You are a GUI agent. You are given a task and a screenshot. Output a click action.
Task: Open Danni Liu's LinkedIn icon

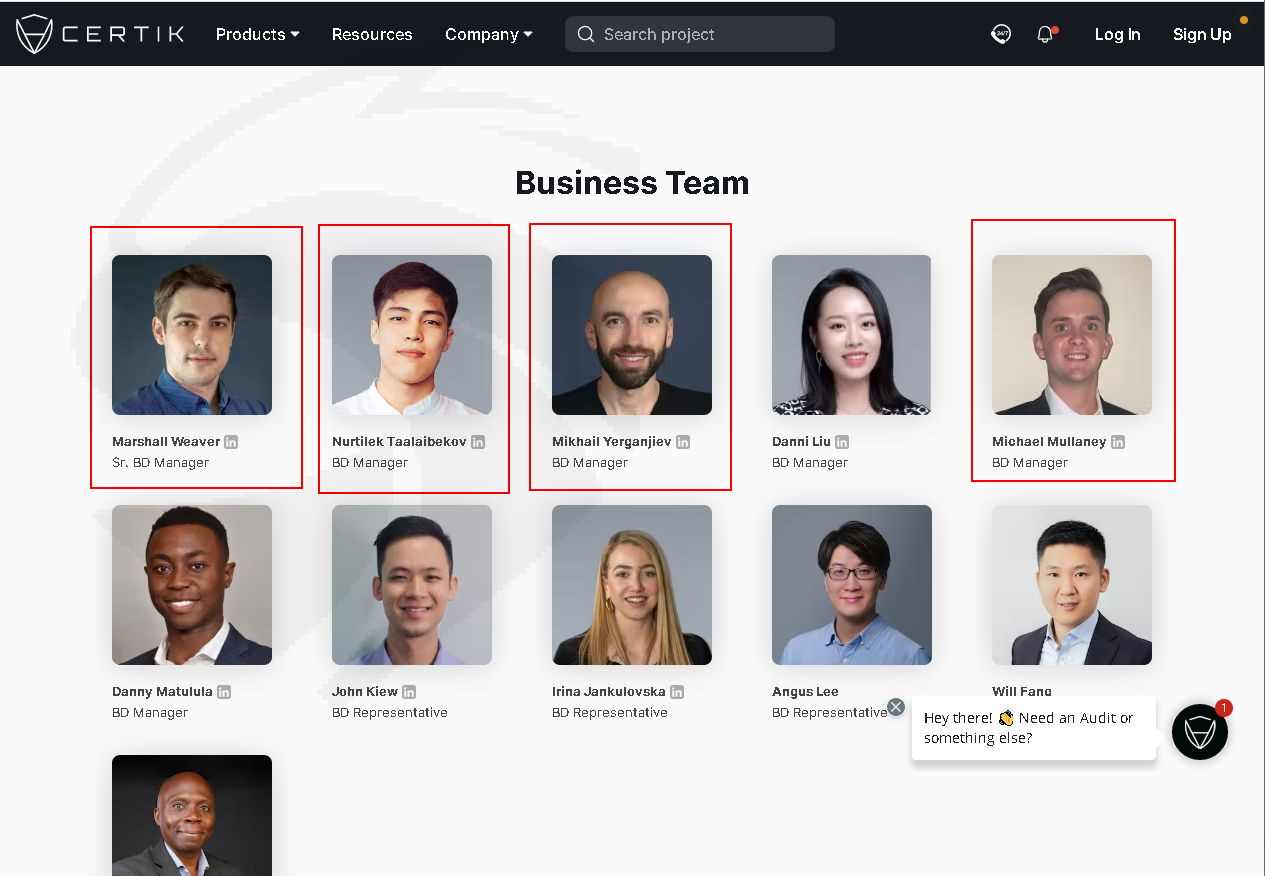(x=842, y=441)
